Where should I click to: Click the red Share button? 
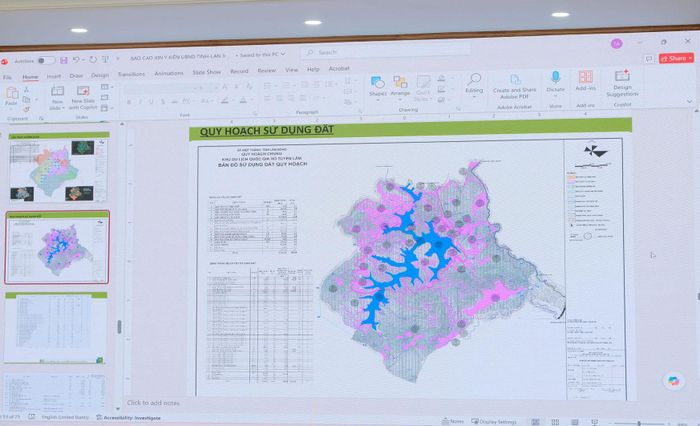[x=674, y=58]
